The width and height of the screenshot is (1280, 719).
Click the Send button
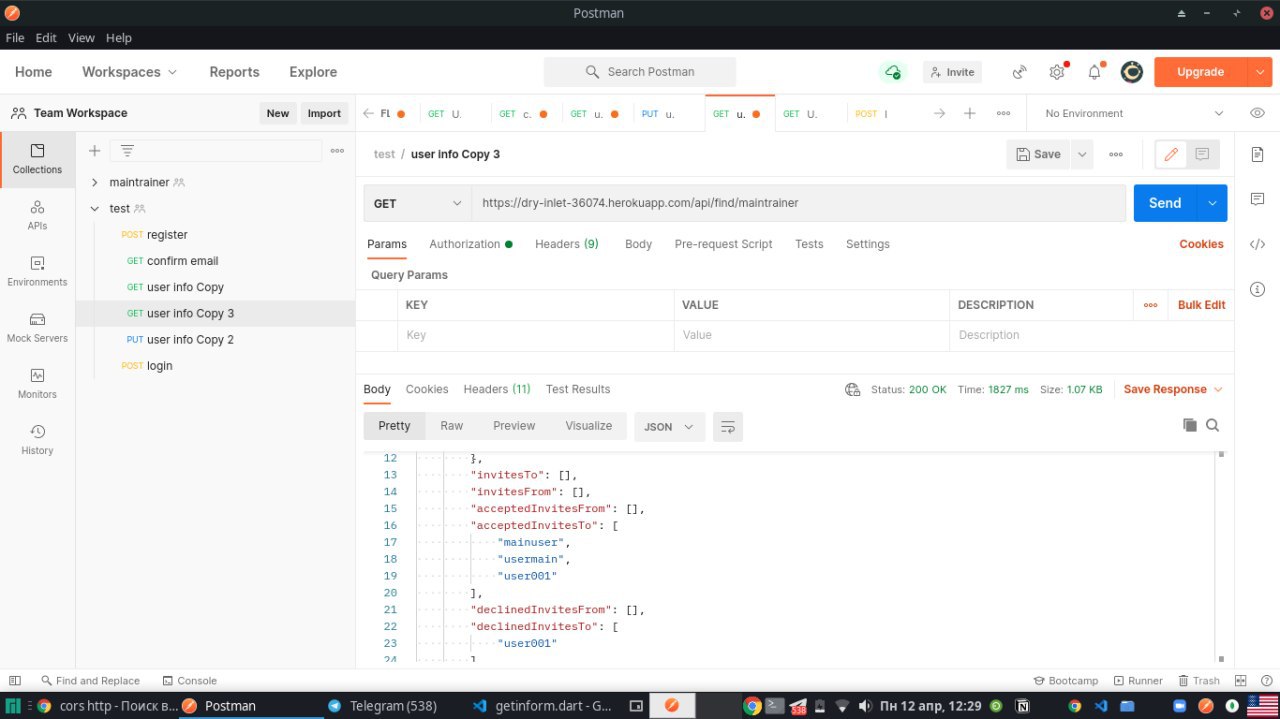1165,203
